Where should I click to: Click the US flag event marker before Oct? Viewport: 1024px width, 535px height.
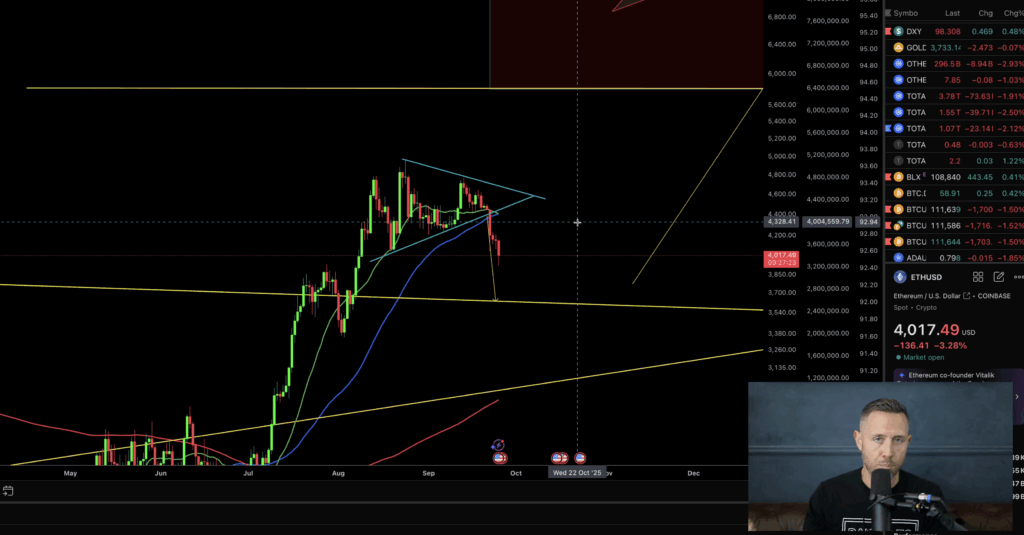[500, 458]
